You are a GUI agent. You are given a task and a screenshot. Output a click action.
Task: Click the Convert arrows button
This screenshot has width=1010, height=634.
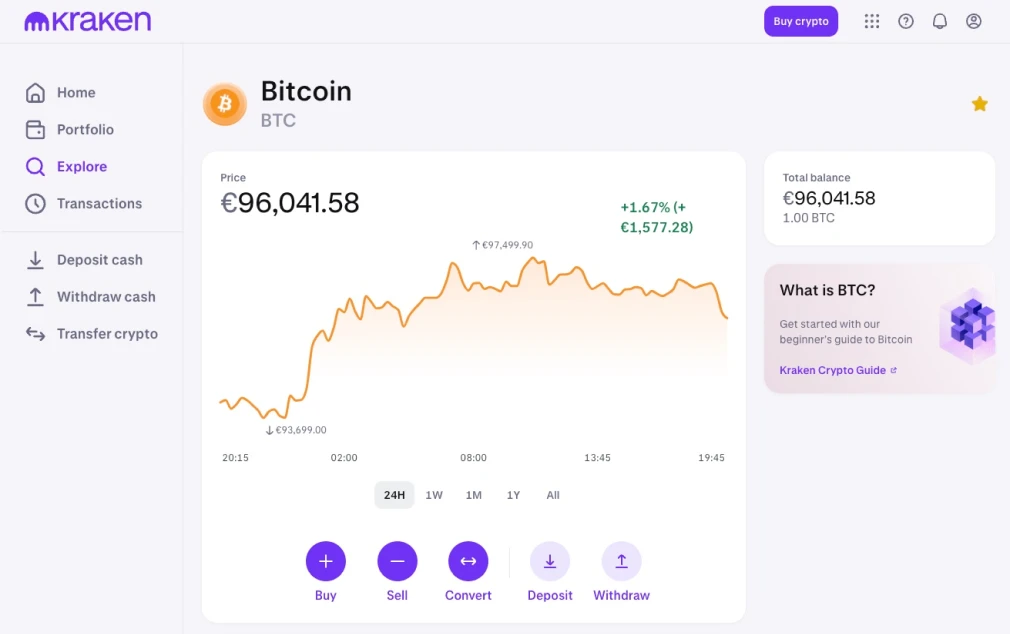pyautogui.click(x=468, y=562)
